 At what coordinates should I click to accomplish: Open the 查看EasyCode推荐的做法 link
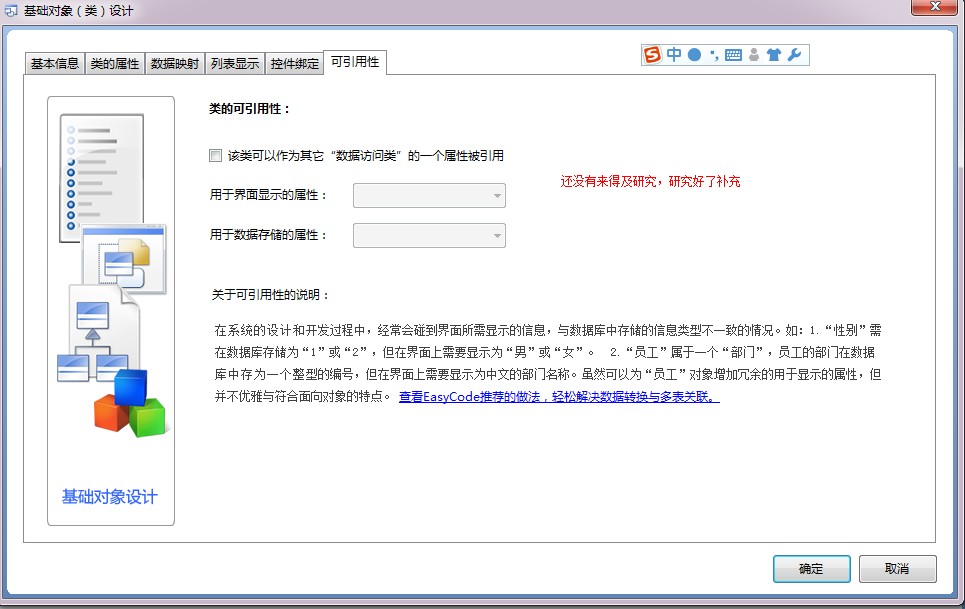coord(559,397)
